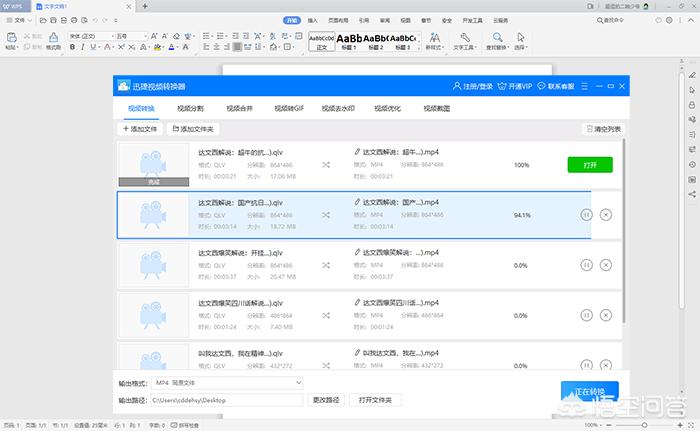Viewport: 700px width, 431px height.
Task: Switch to the remove watermark tab
Action: pyautogui.click(x=338, y=109)
